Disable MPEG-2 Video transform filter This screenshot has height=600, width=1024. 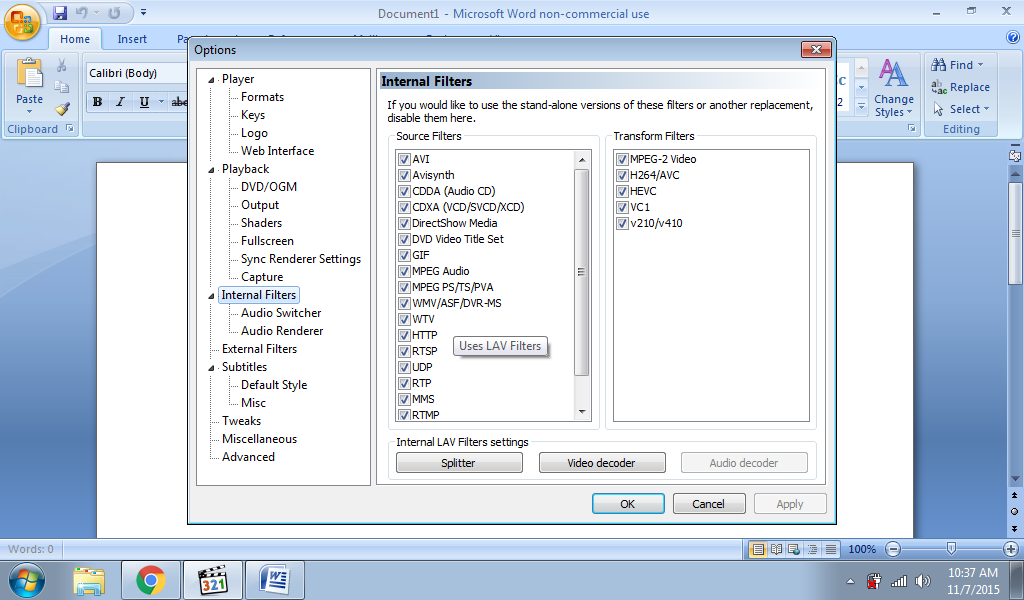coord(622,159)
